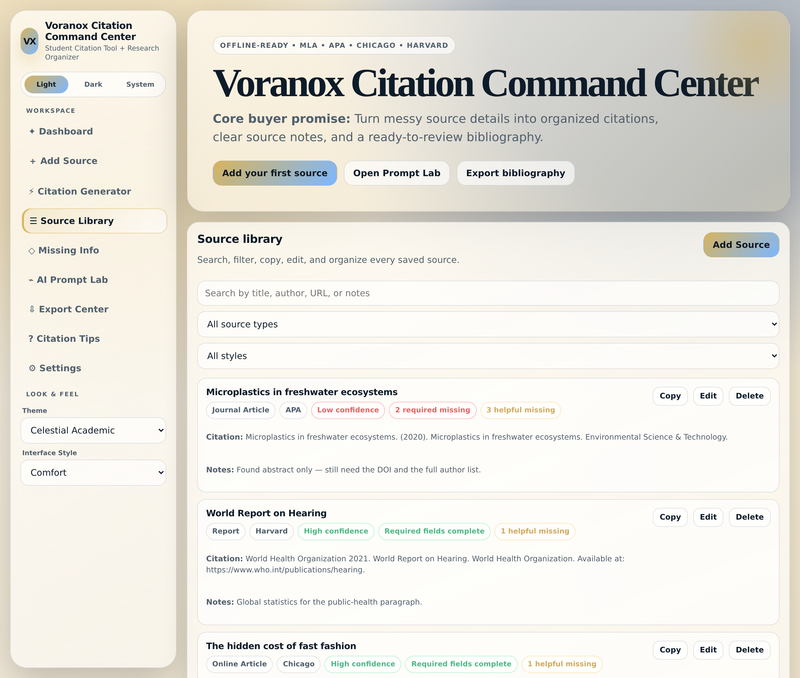Copy the World Report on Hearing citation
The width and height of the screenshot is (800, 678).
pyautogui.click(x=670, y=517)
